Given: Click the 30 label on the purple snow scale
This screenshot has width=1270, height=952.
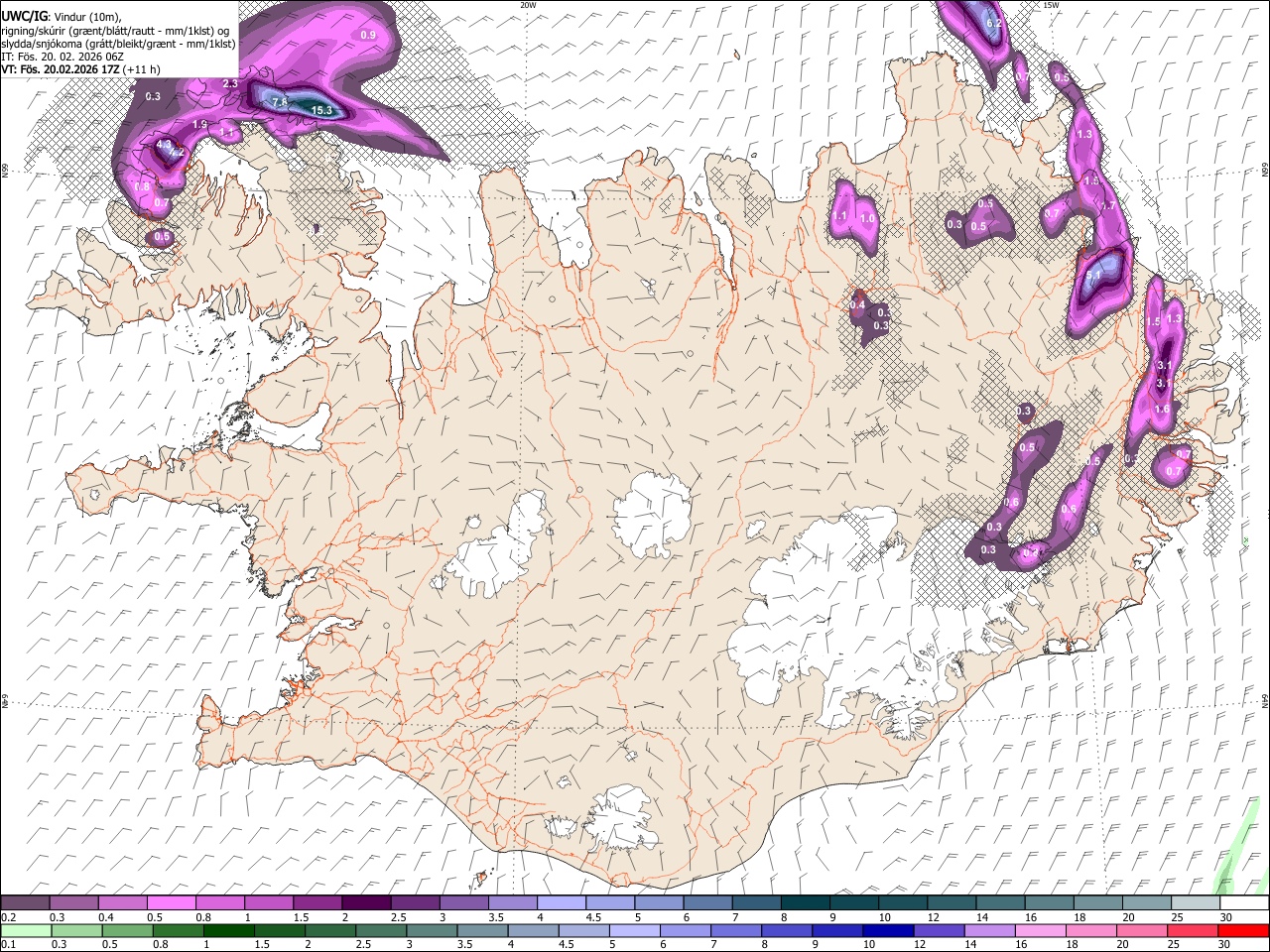Looking at the screenshot, I should tap(1226, 917).
